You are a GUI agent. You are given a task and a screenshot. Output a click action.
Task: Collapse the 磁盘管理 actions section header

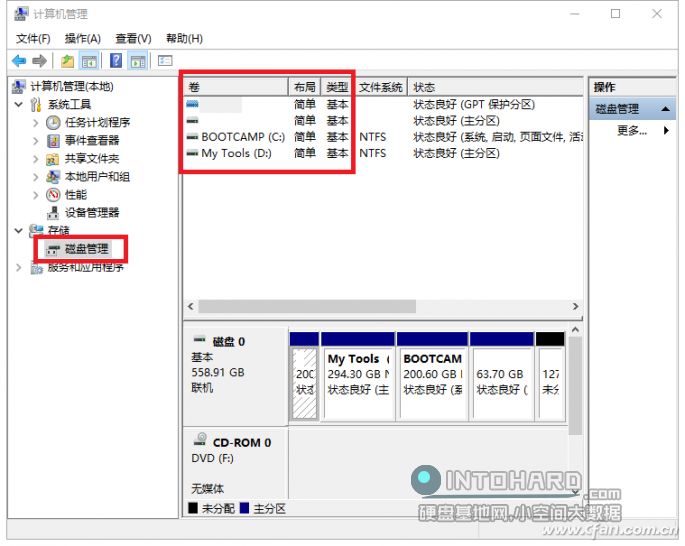660,109
